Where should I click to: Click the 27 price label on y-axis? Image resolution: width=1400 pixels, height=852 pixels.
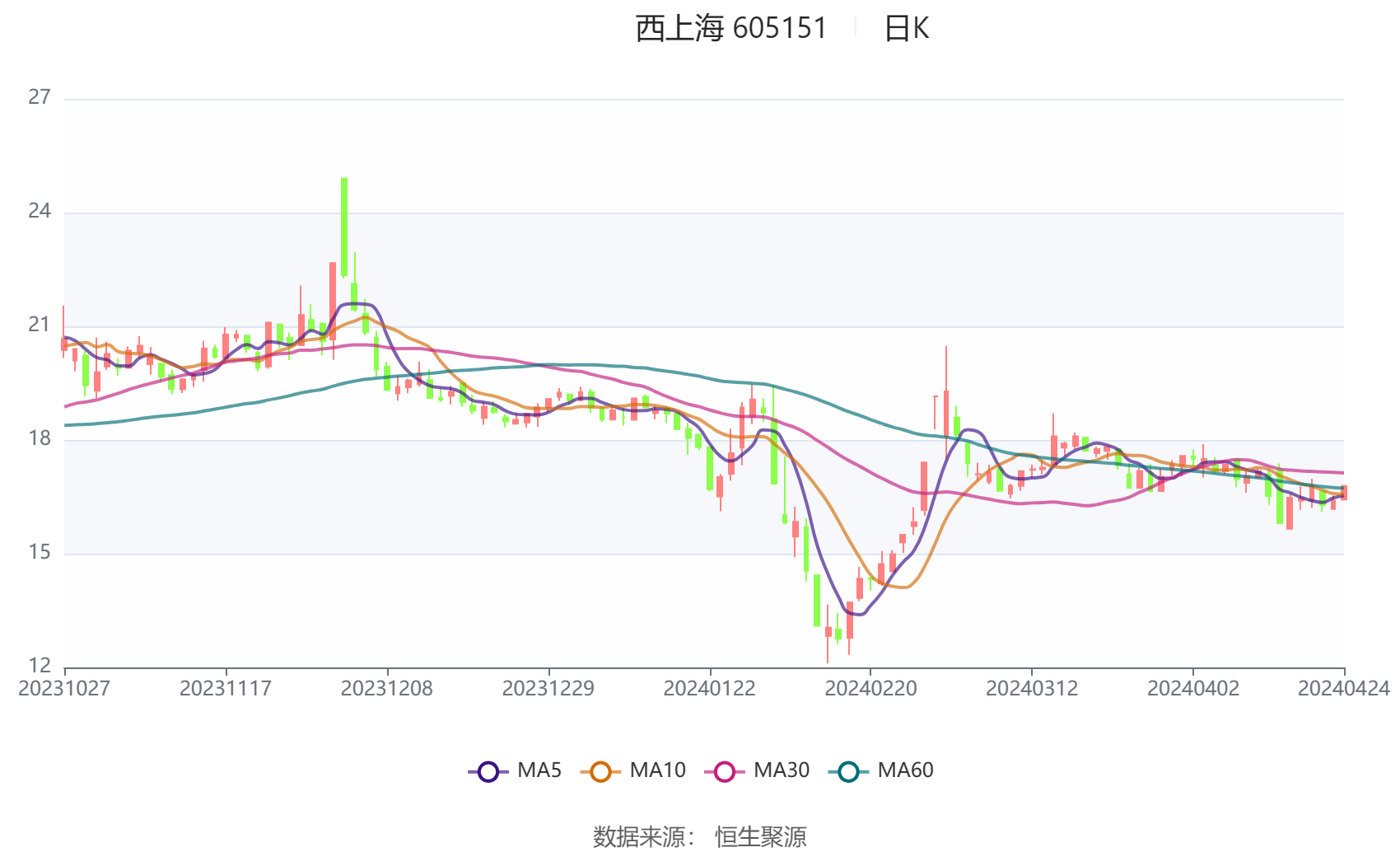(x=40, y=97)
